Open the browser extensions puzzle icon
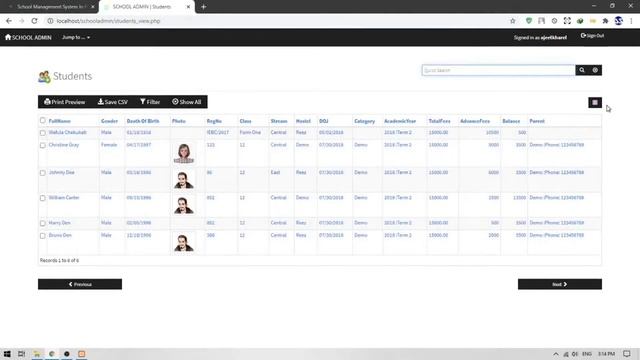 (x=605, y=21)
